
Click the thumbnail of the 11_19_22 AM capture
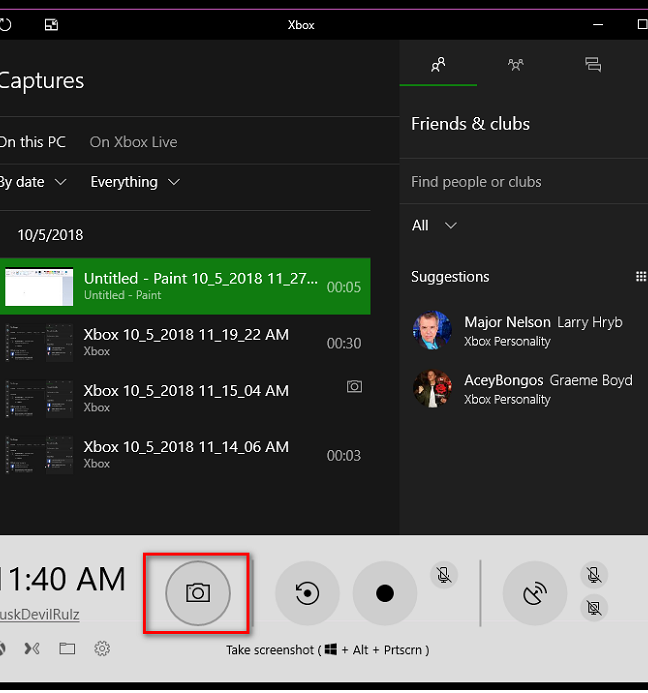[39, 343]
